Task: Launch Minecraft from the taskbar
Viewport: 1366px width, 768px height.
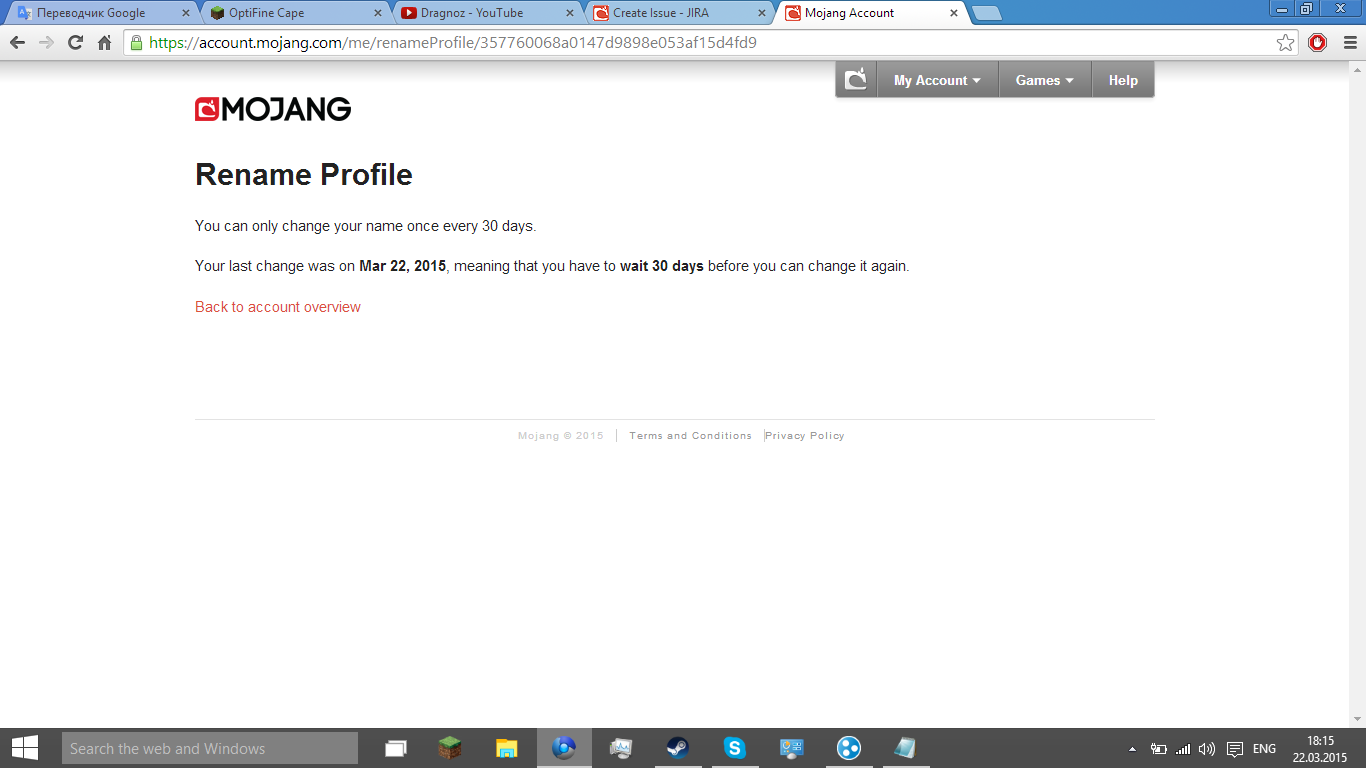Action: pos(450,748)
